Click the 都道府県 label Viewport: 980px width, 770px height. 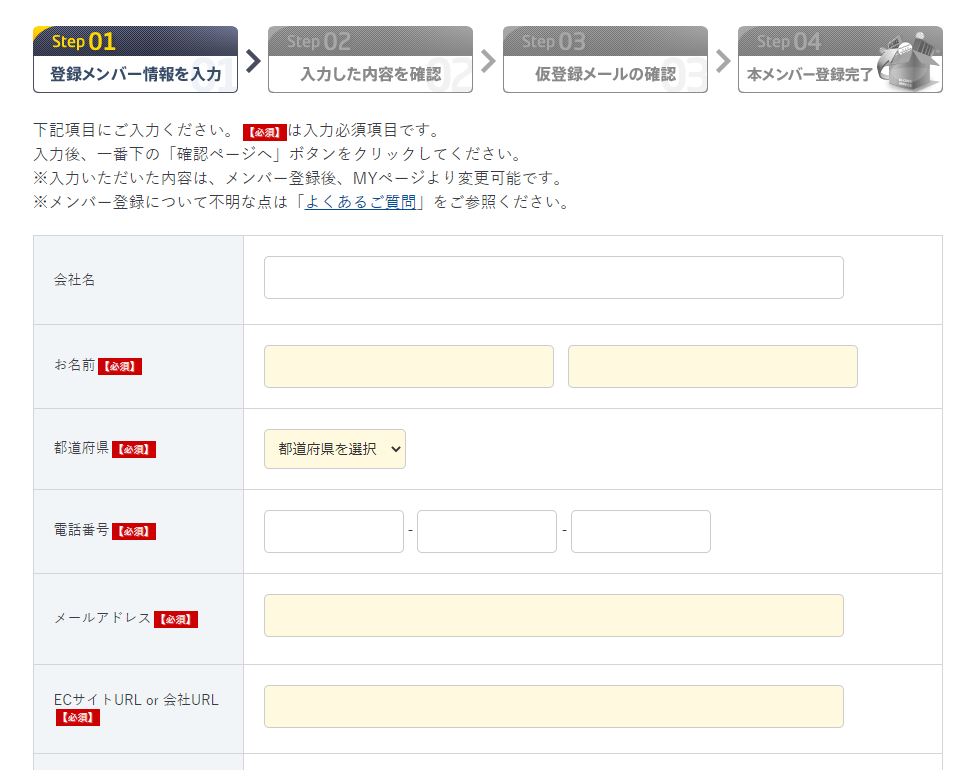coord(81,448)
